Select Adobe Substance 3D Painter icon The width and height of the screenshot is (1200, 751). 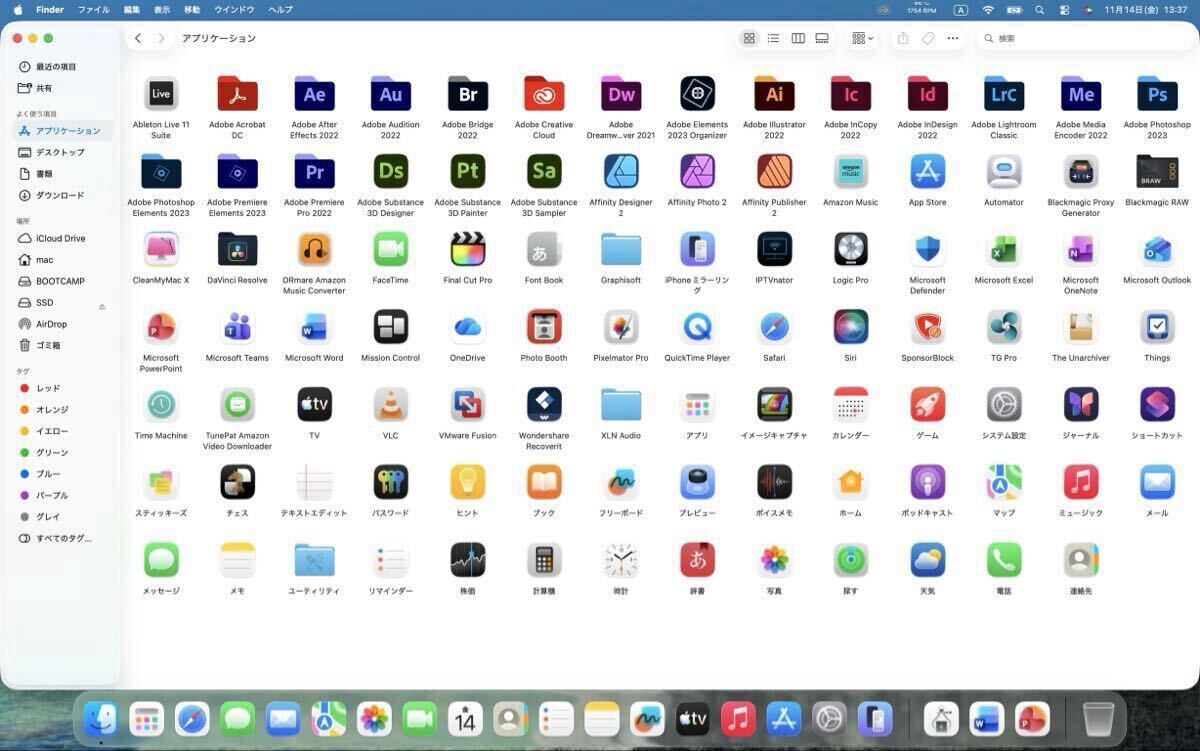tap(467, 171)
